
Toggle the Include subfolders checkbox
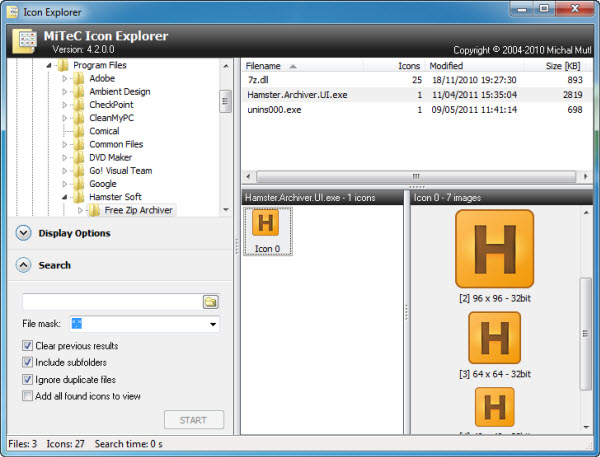28,363
